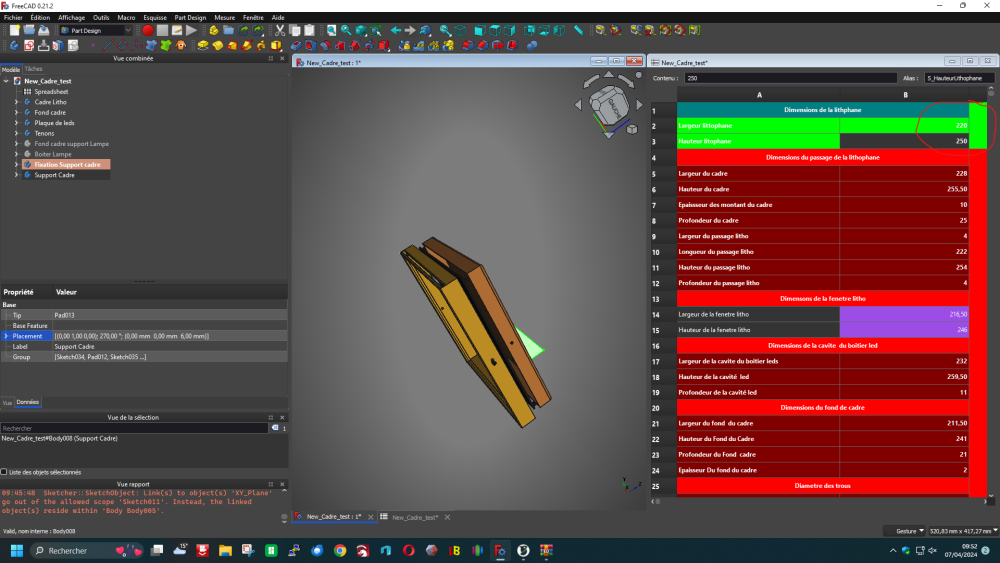
Task: Select the Pocket tool icon
Action: [x=296, y=45]
